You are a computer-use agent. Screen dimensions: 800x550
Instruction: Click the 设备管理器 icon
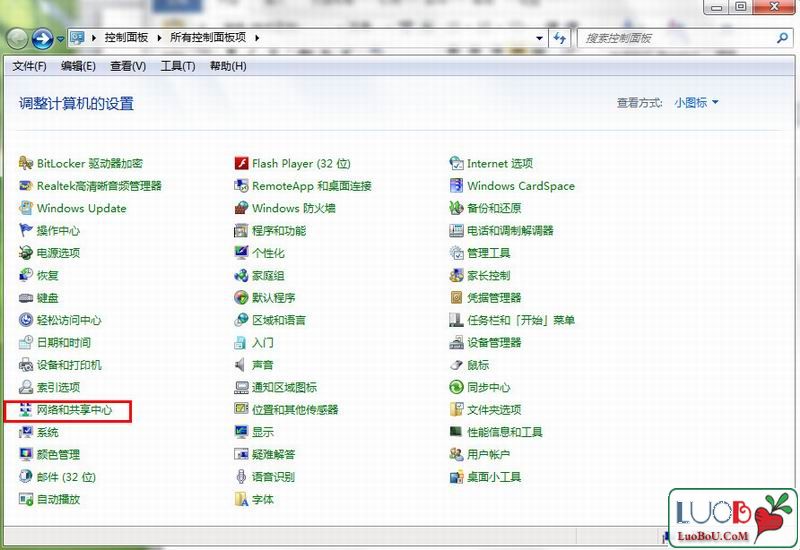[457, 342]
